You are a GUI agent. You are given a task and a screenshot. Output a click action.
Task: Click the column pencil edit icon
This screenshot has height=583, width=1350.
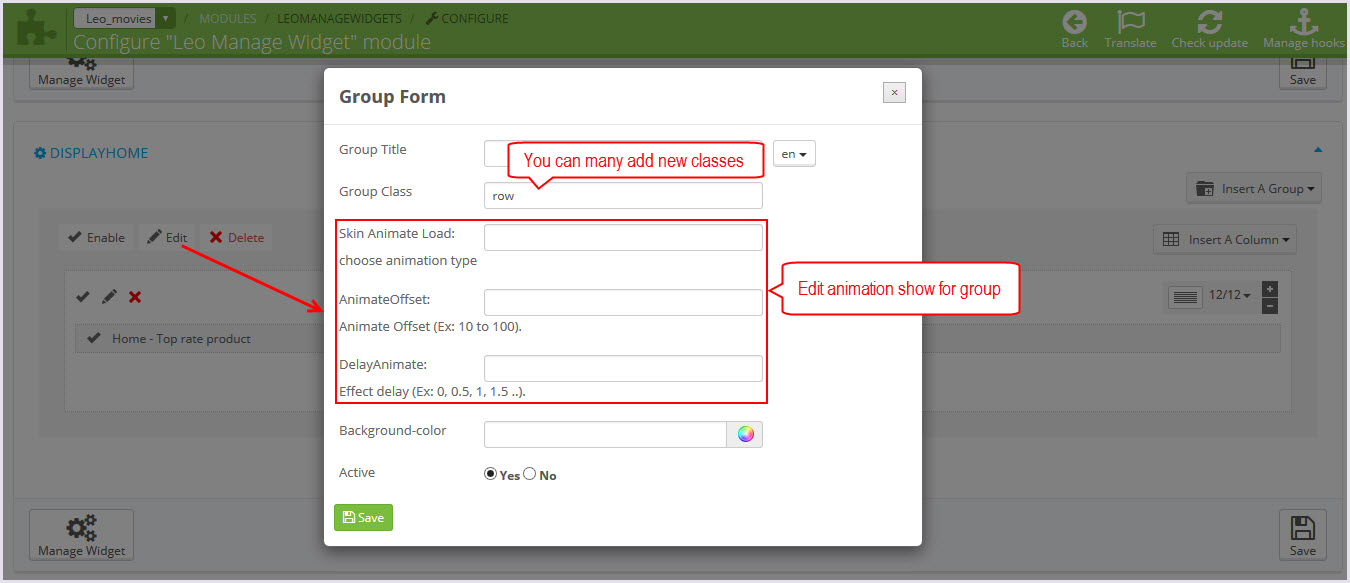pos(109,297)
